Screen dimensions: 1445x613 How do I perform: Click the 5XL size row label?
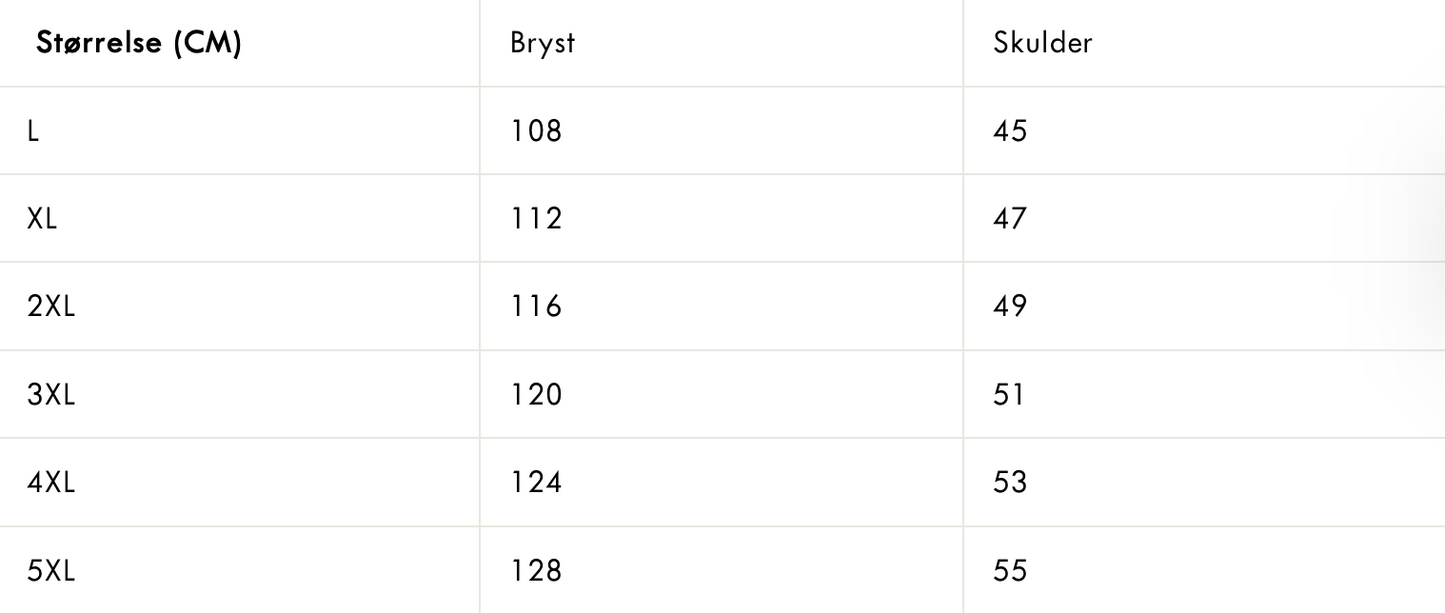pos(51,571)
